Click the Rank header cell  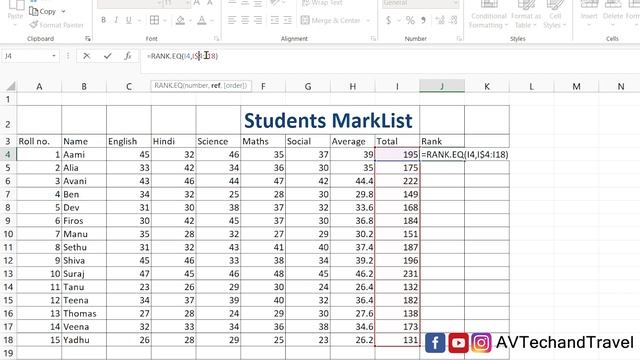[442, 141]
